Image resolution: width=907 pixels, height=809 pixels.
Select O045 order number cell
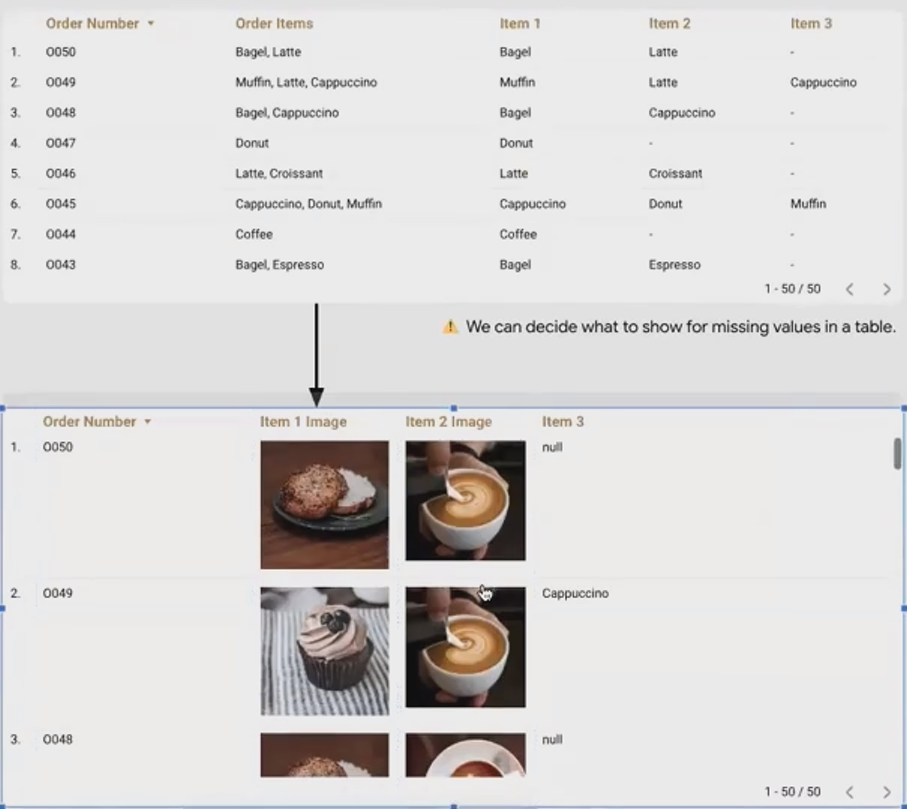[61, 204]
